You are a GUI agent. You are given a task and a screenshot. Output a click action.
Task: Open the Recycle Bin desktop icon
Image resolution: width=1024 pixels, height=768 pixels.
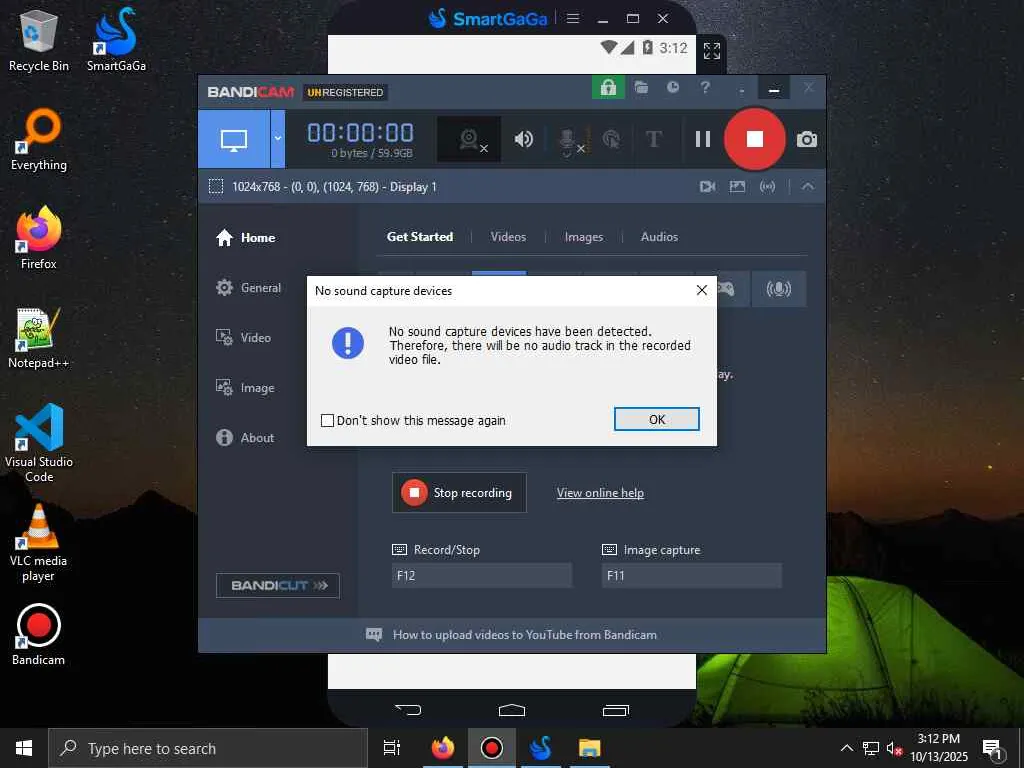[39, 40]
